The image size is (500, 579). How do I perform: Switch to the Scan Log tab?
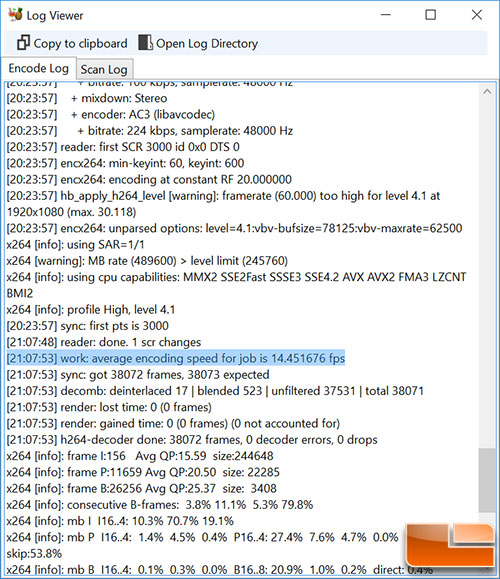(x=104, y=69)
